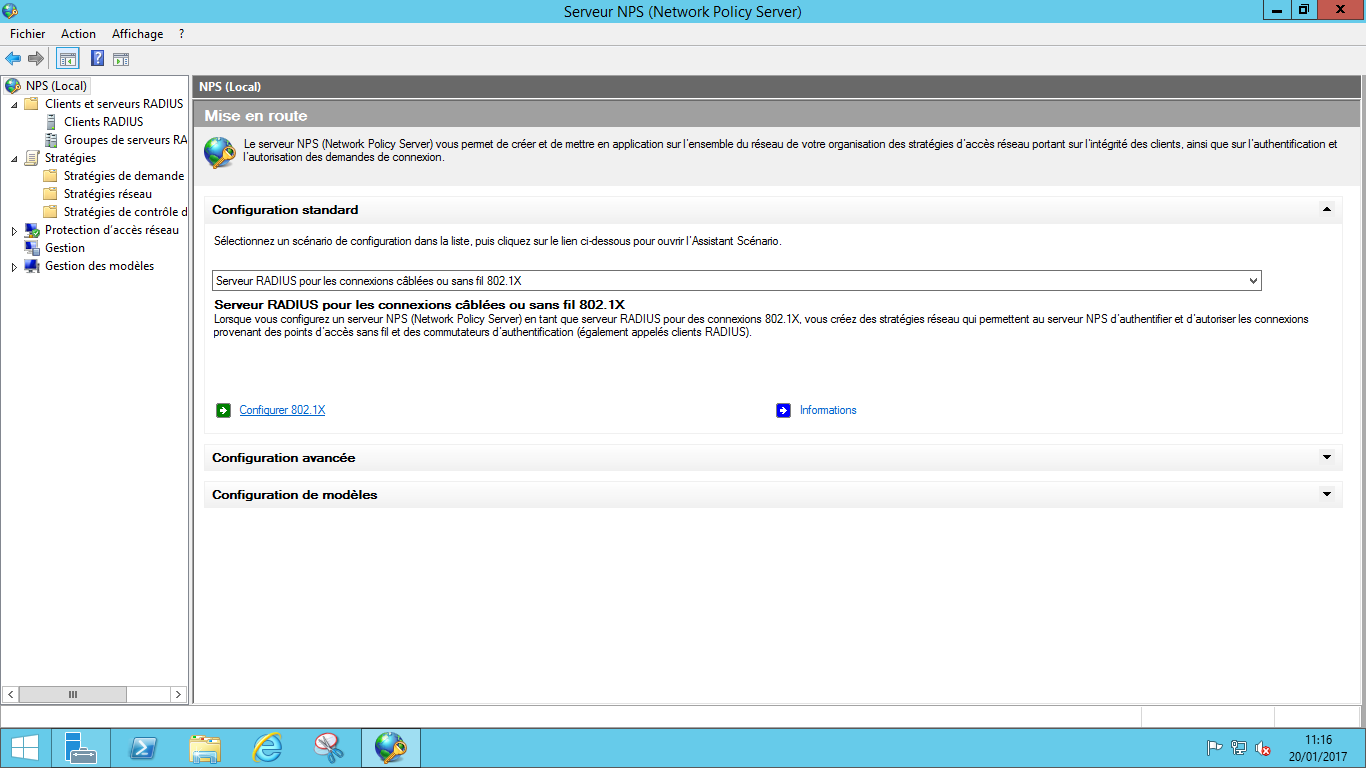
Task: Toggle the console tree toolbar icon
Action: point(67,59)
